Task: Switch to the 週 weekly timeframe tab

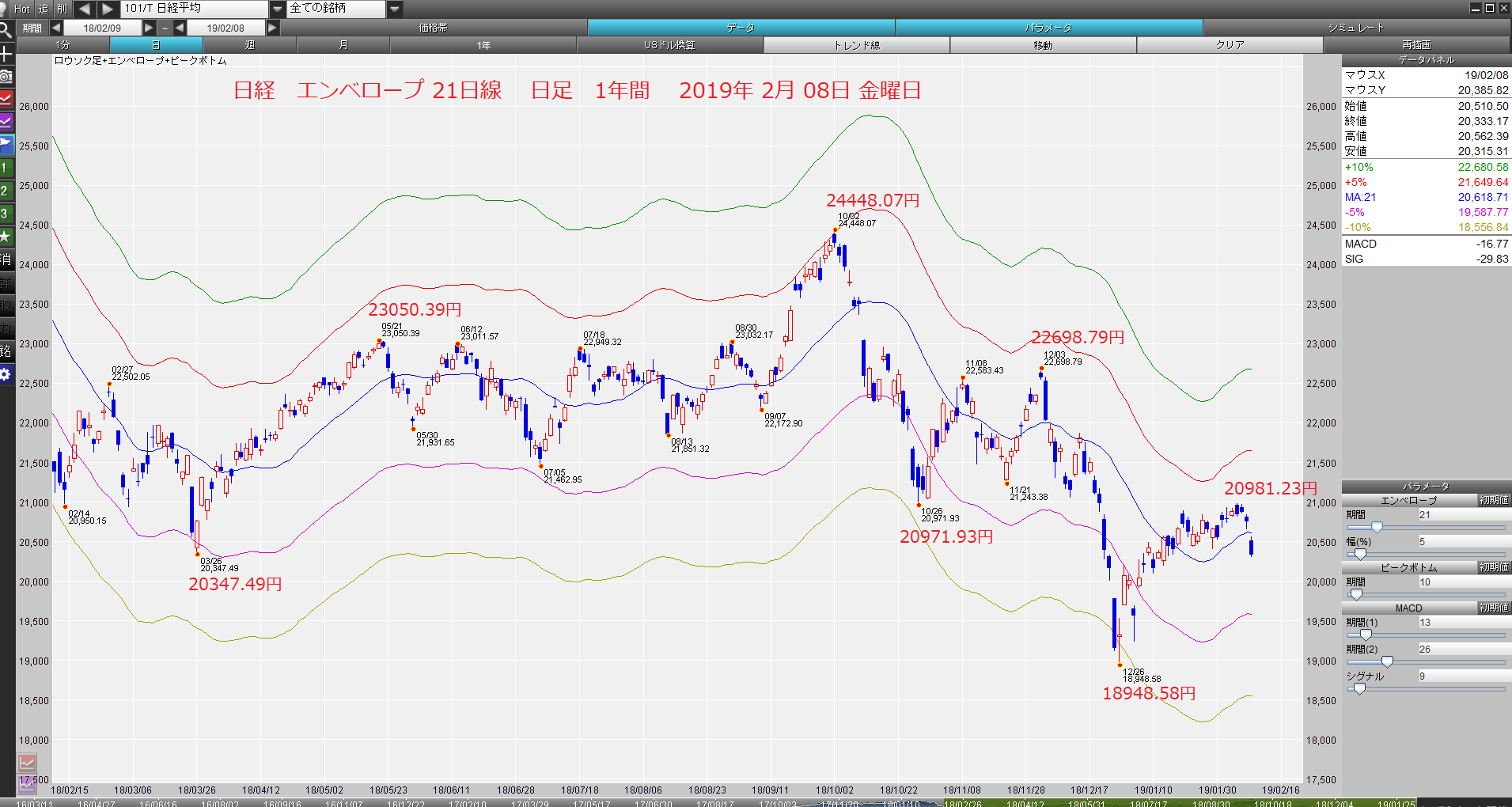Action: (x=249, y=45)
